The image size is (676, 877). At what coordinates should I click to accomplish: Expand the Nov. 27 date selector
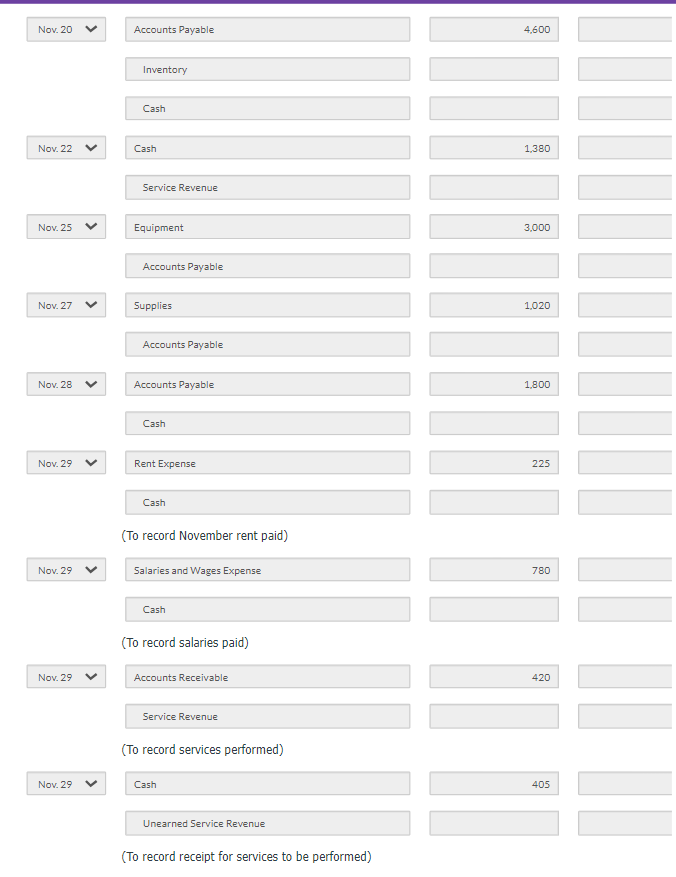pos(65,305)
